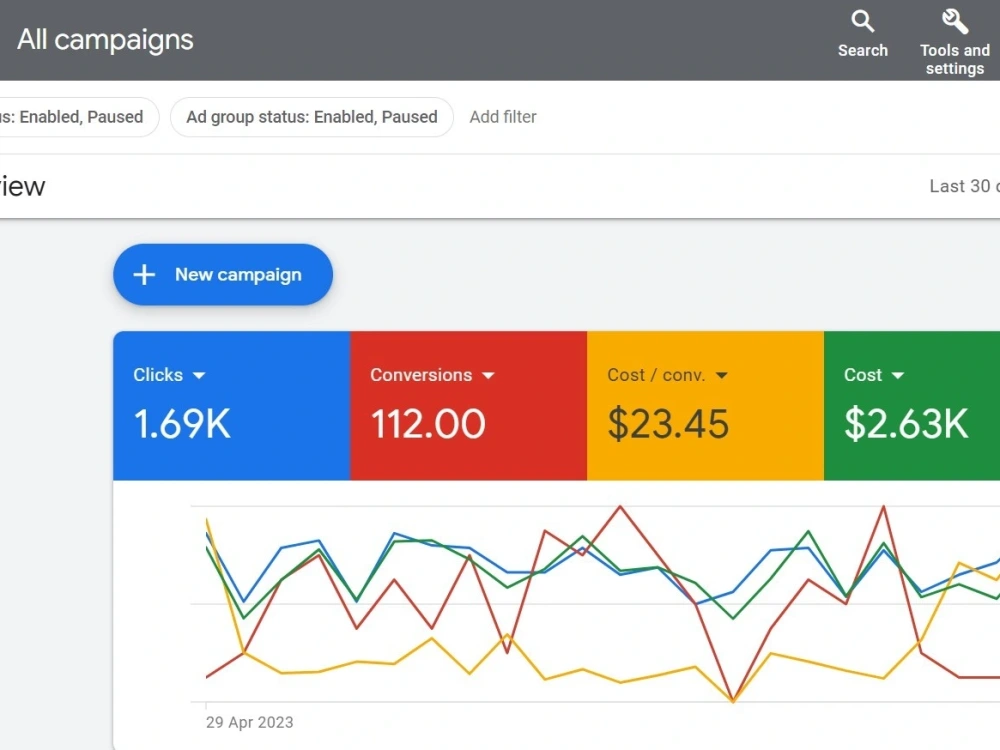Click the Add filter field
The image size is (1000, 750).
503,117
